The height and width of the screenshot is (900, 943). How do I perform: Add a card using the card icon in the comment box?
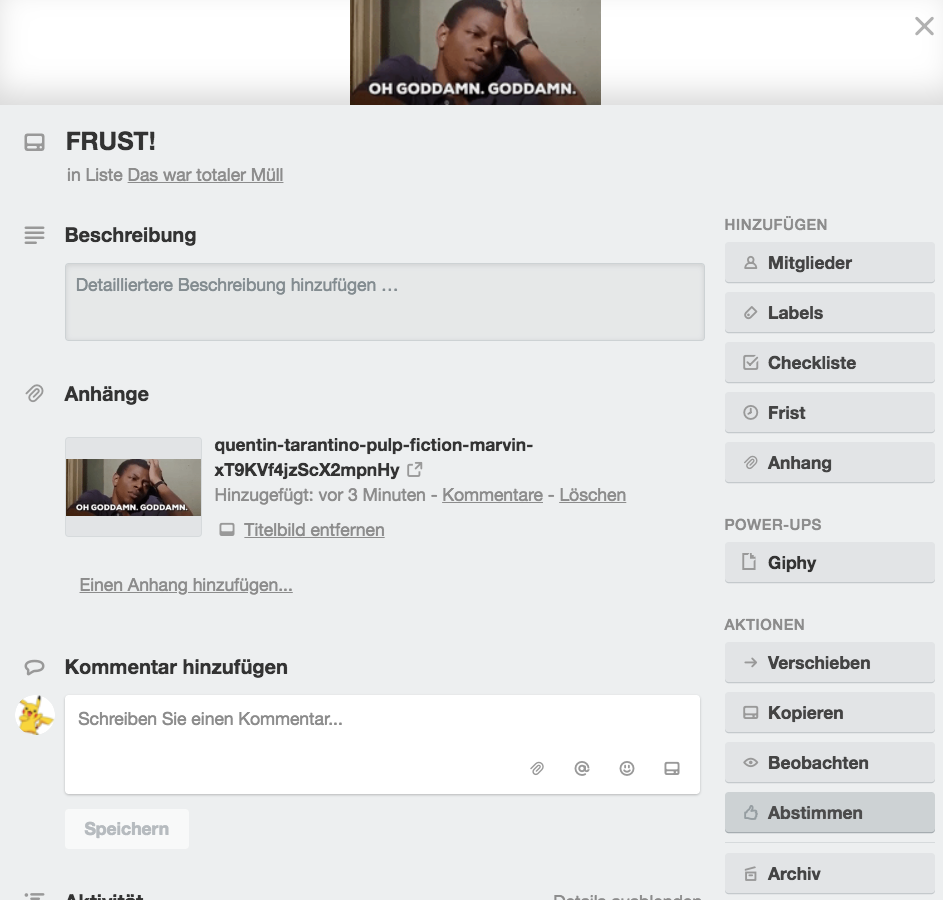(x=672, y=768)
